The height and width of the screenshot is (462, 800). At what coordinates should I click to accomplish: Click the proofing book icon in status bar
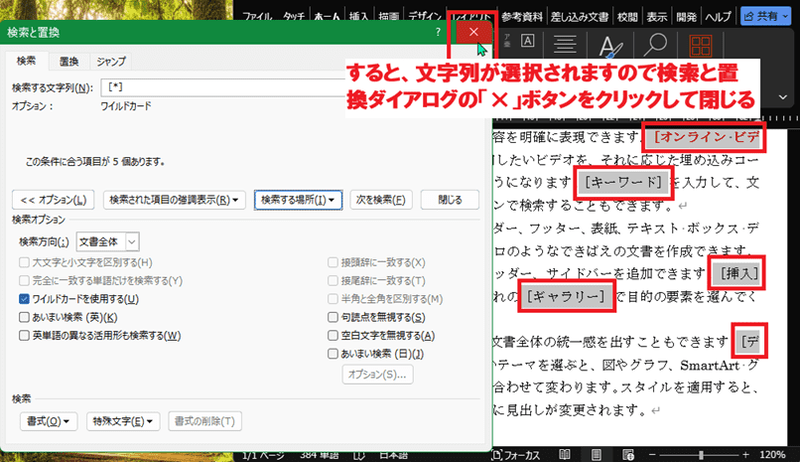[359, 455]
